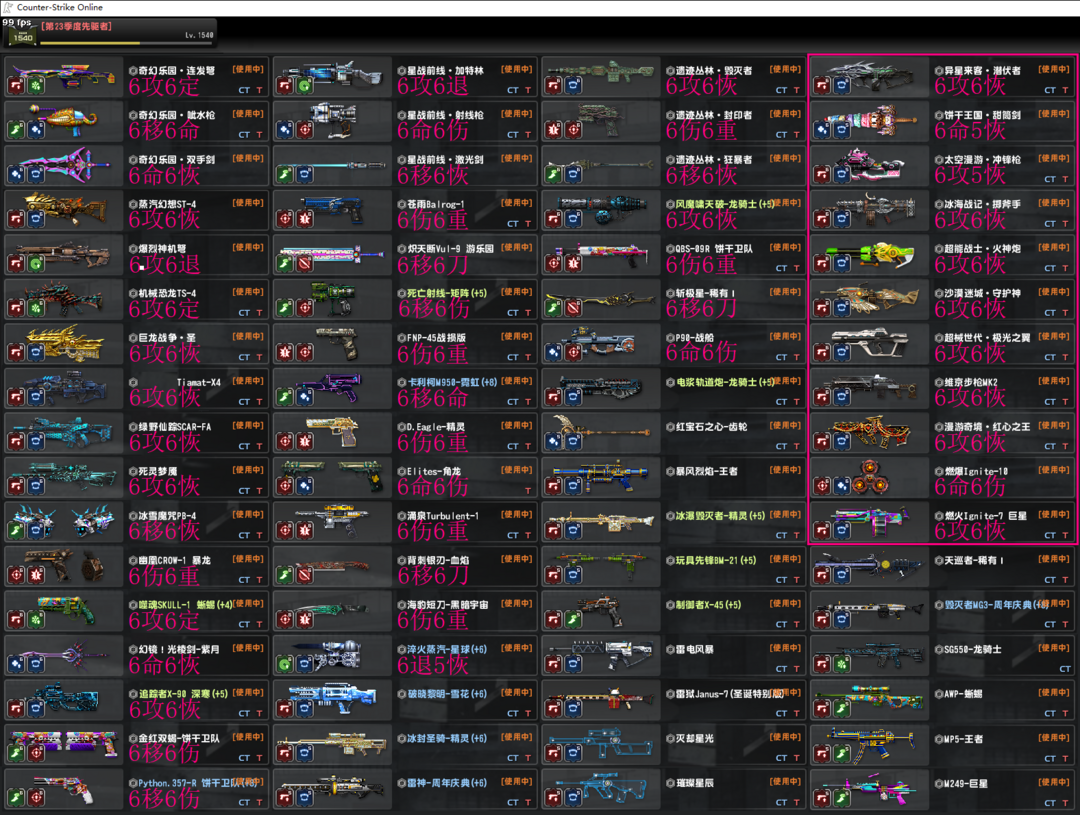Click the 红宝石之心-齿轮 weapon name
Viewport: 1080px width, 815px height.
[712, 427]
